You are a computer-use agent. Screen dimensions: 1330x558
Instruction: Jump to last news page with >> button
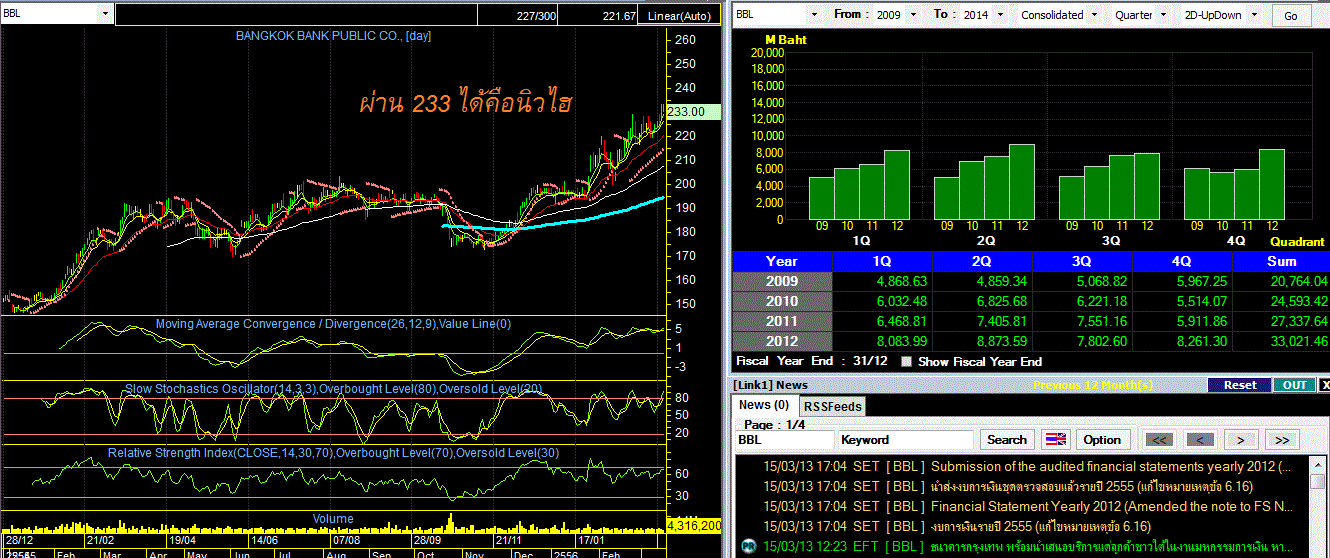tap(1283, 440)
